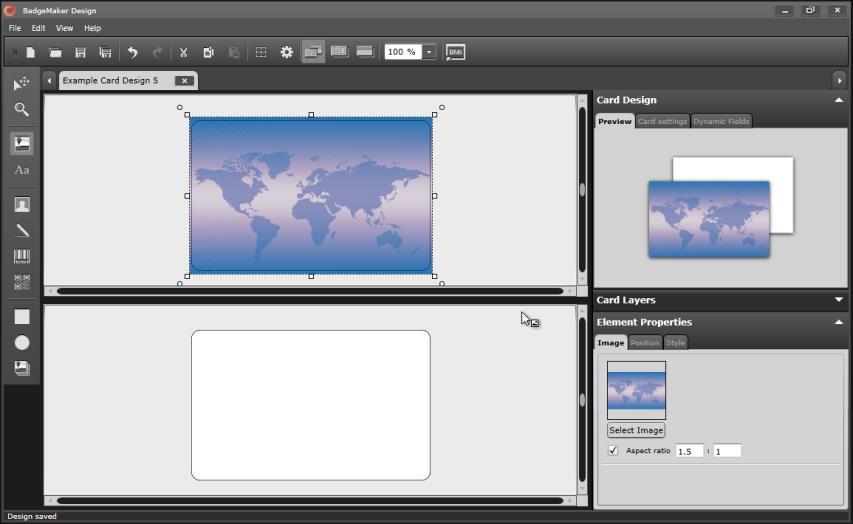853x524 pixels.
Task: Expand the Card Layers panel
Action: (838, 300)
